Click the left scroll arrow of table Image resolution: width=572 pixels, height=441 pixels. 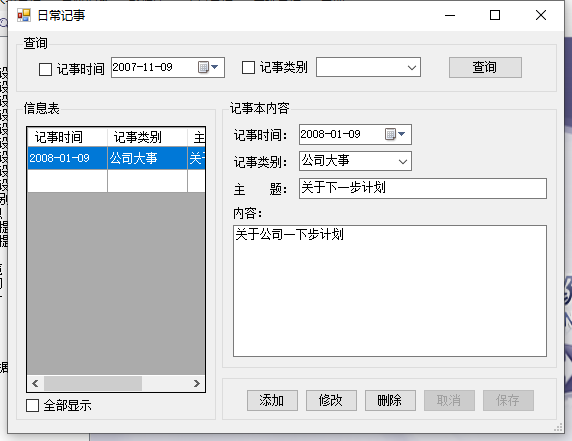[35, 383]
